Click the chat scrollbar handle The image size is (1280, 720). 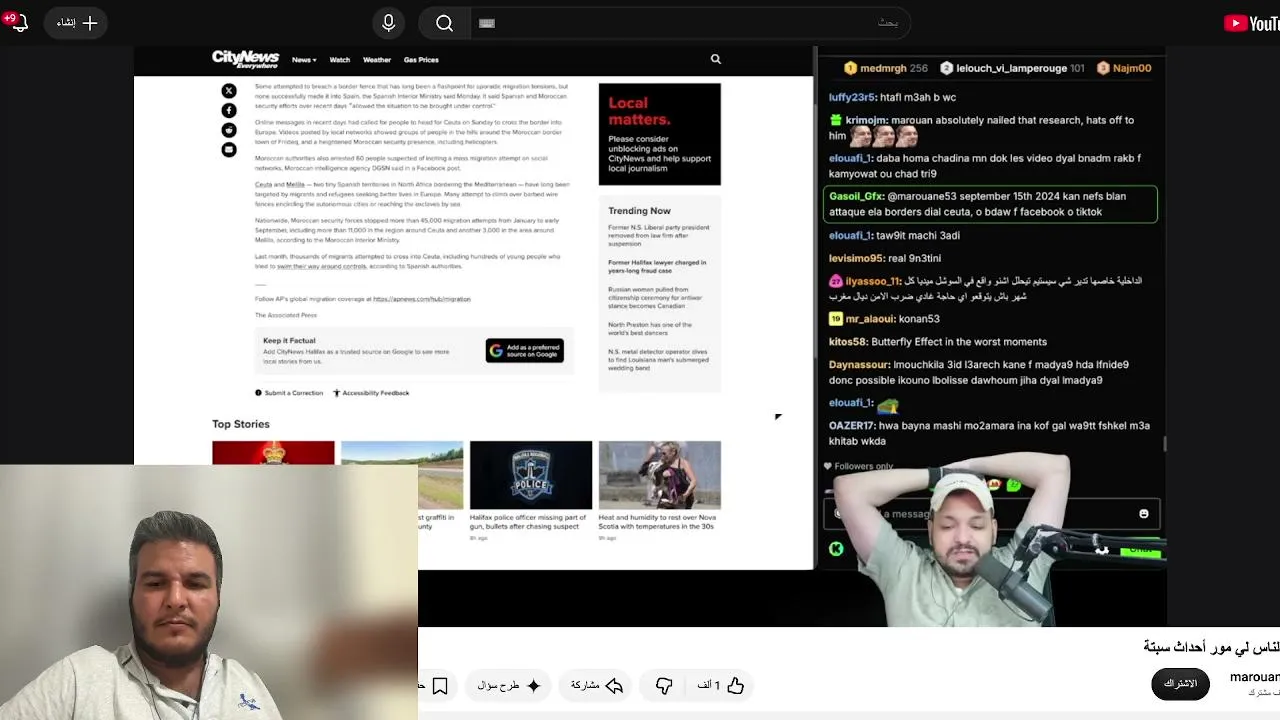(1164, 444)
